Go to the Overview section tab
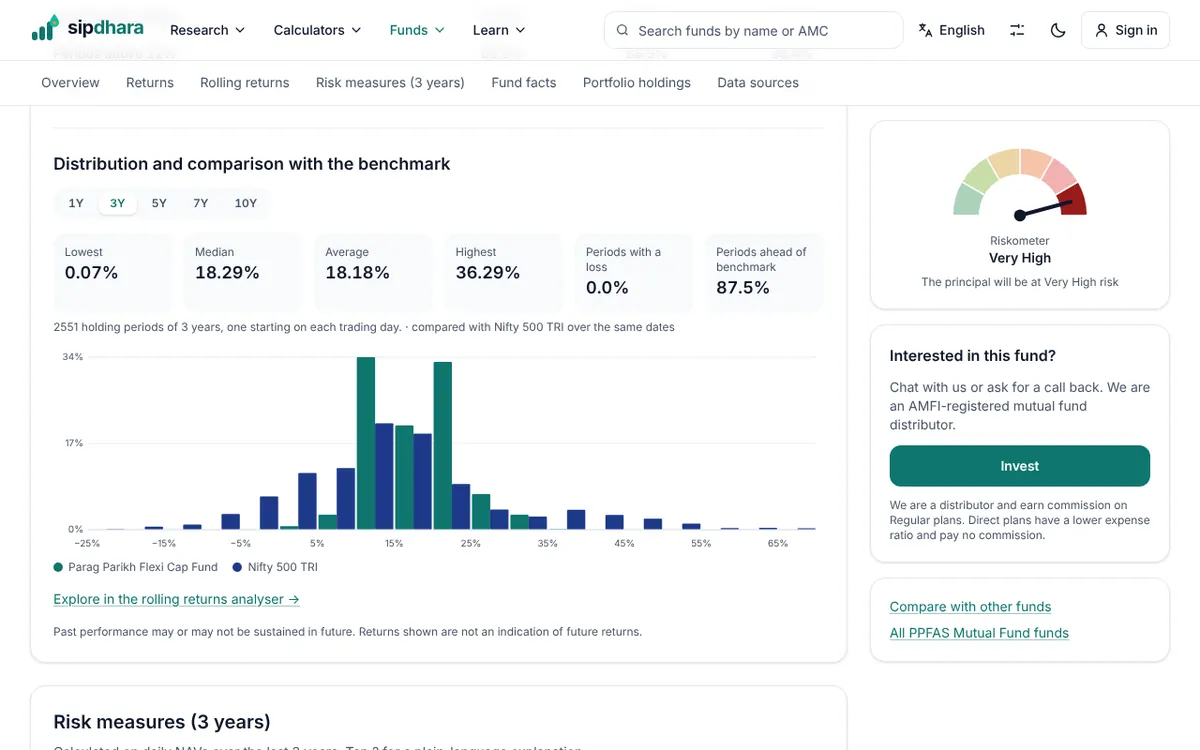This screenshot has width=1200, height=750. pos(70,83)
